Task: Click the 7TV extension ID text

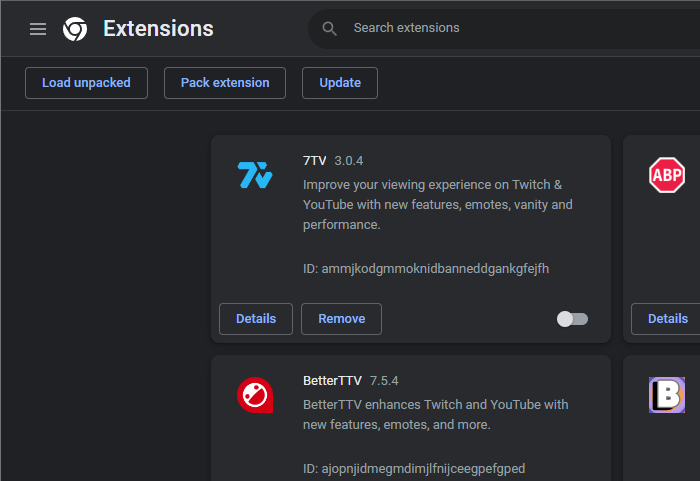Action: pos(426,269)
